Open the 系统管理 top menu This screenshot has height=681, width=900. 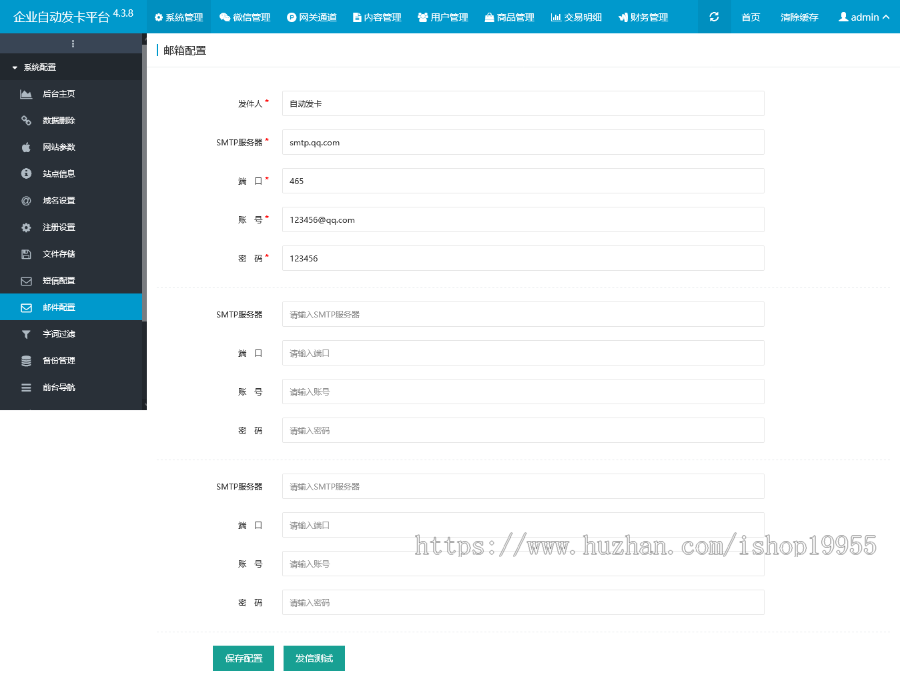point(179,17)
